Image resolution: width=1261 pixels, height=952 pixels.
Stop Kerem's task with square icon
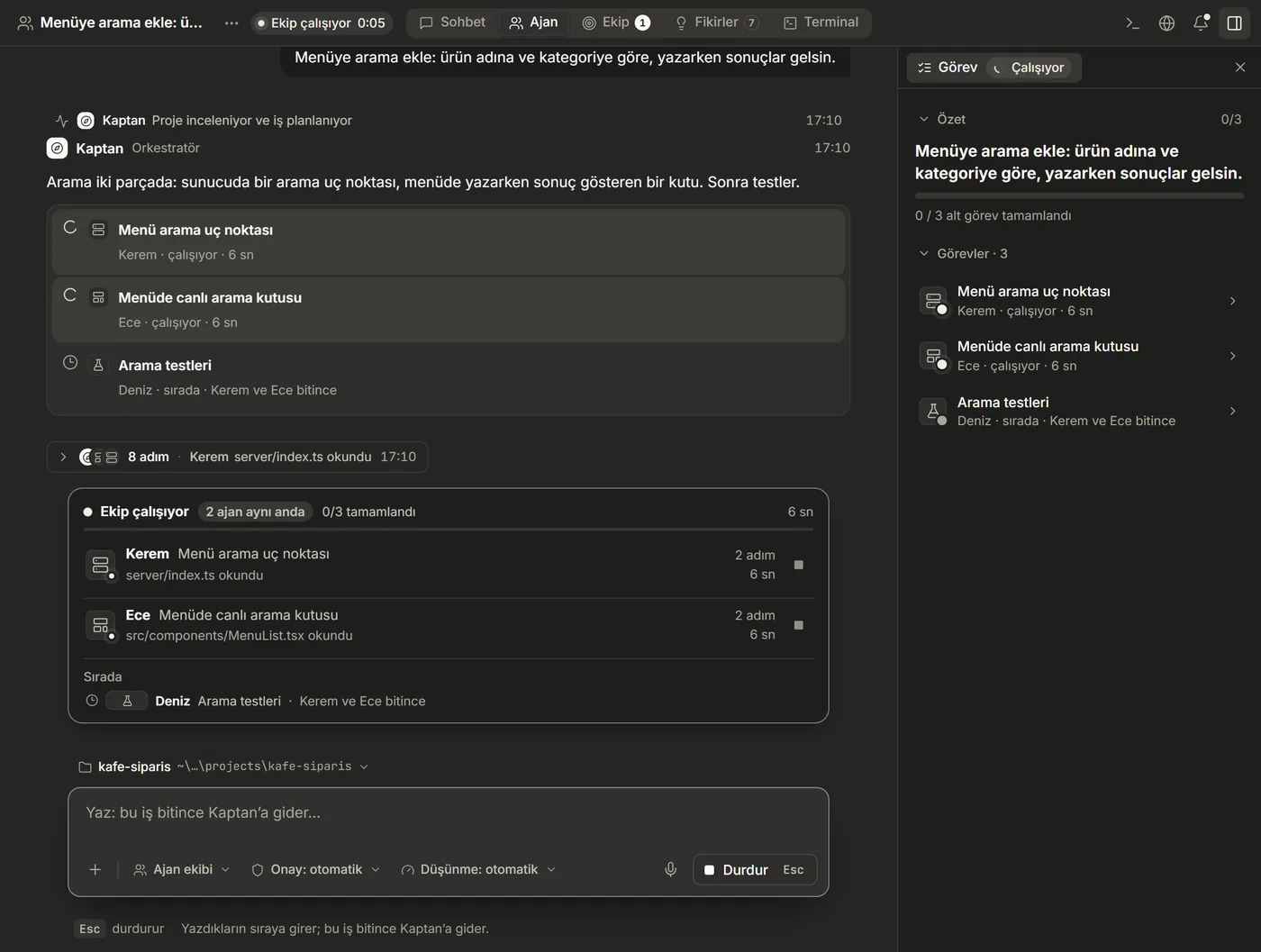coord(798,565)
